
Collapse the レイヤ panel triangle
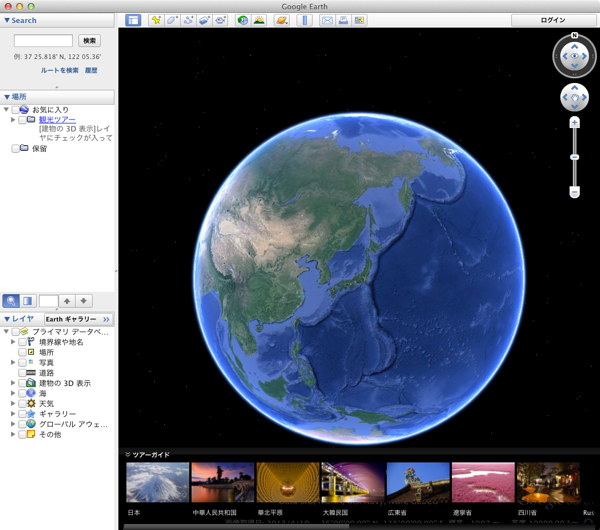pos(7,319)
